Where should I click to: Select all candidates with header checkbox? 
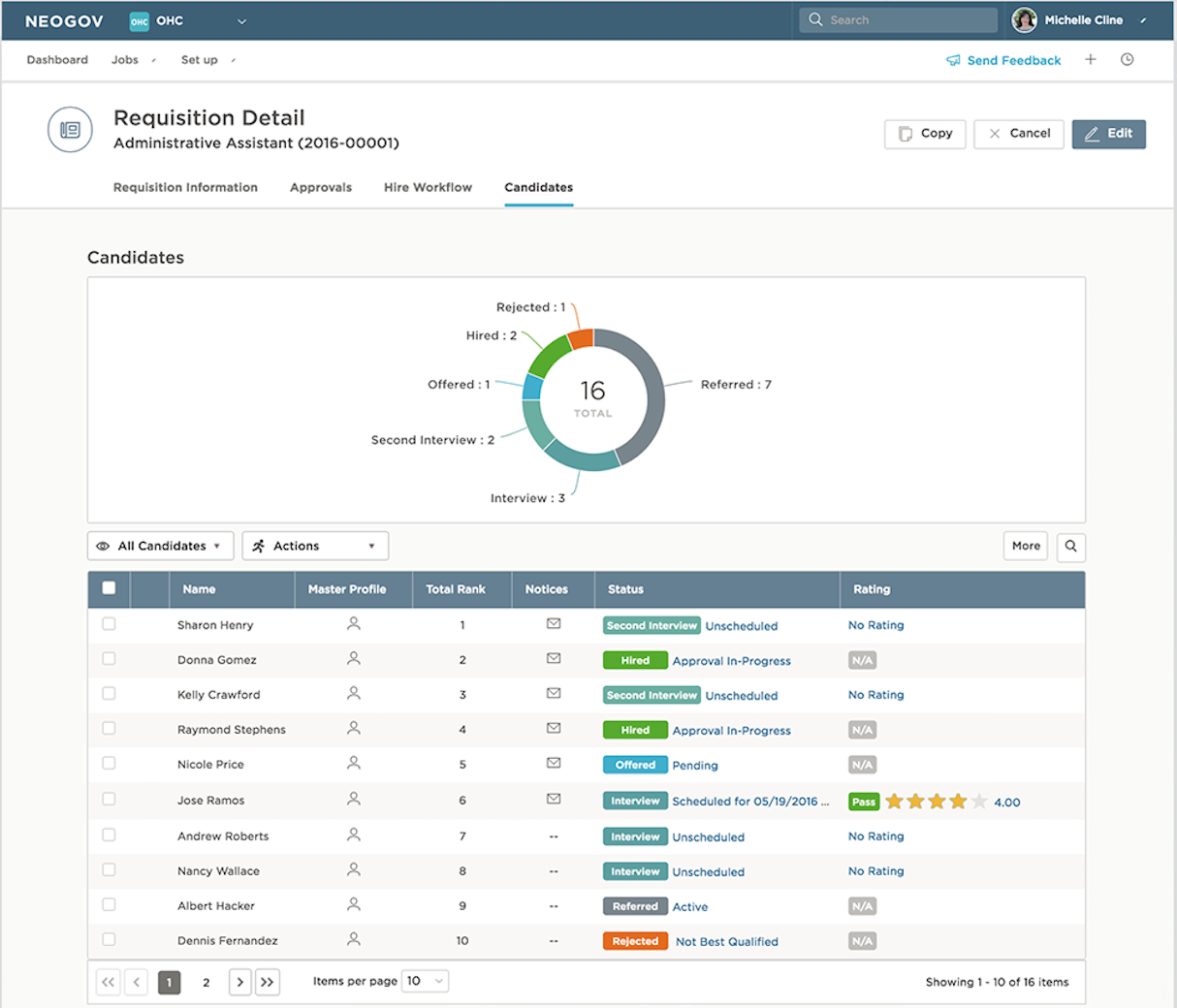pos(109,588)
